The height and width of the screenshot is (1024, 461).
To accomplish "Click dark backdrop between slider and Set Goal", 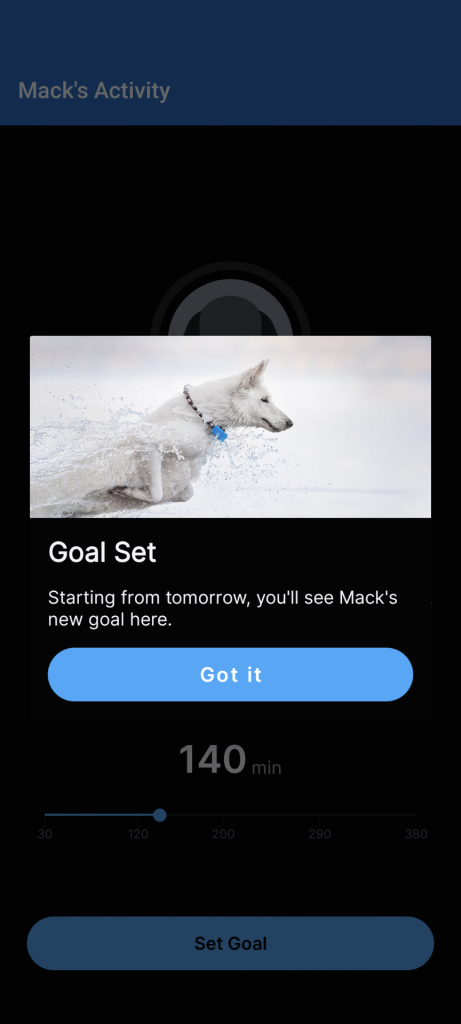I will [x=230, y=878].
